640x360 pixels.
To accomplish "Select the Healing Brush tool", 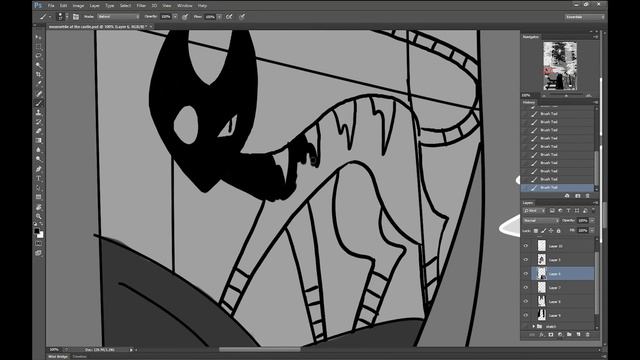I will click(38, 94).
